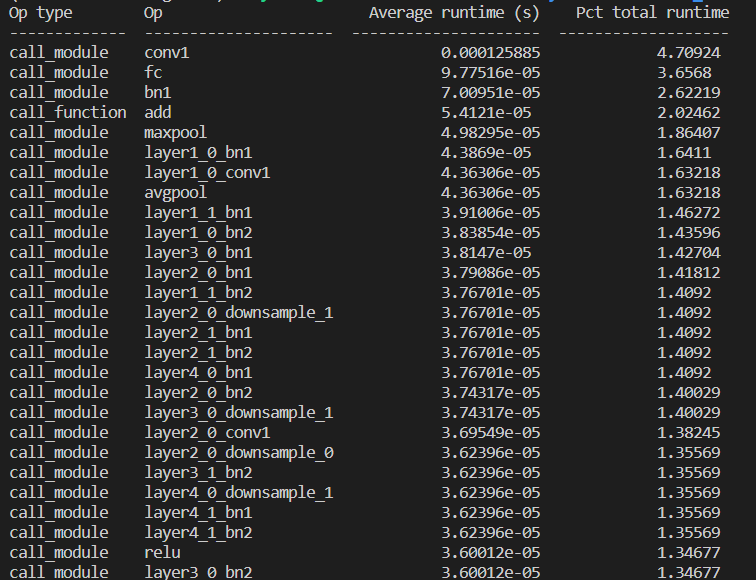
Task: Click the 2.02462 percent value
Action: coord(688,112)
